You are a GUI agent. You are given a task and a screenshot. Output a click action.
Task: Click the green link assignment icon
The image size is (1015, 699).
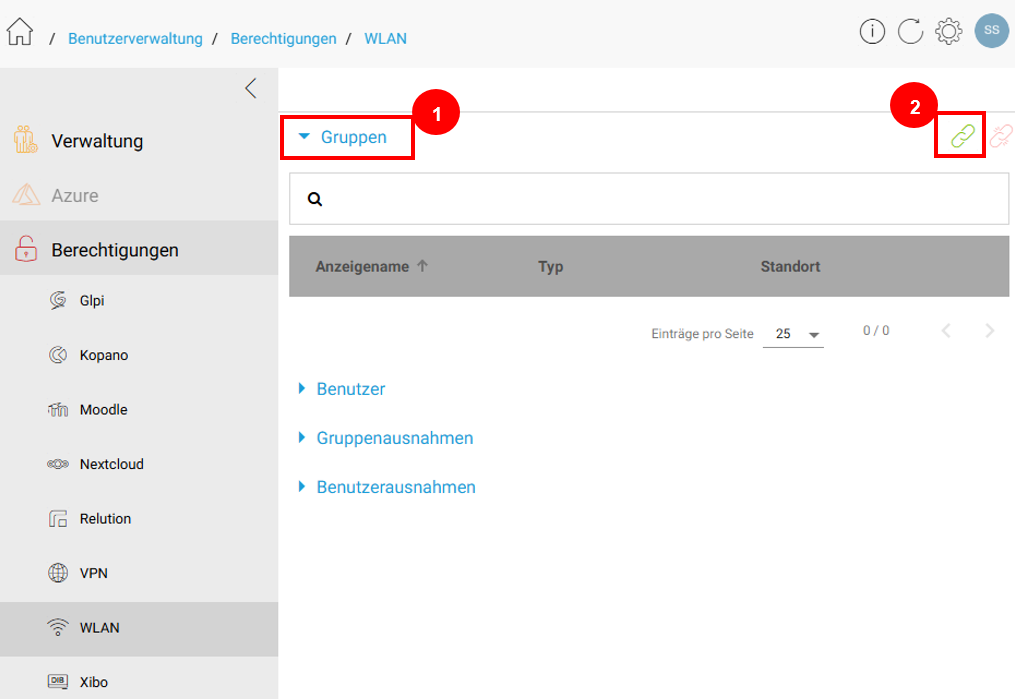tap(962, 137)
